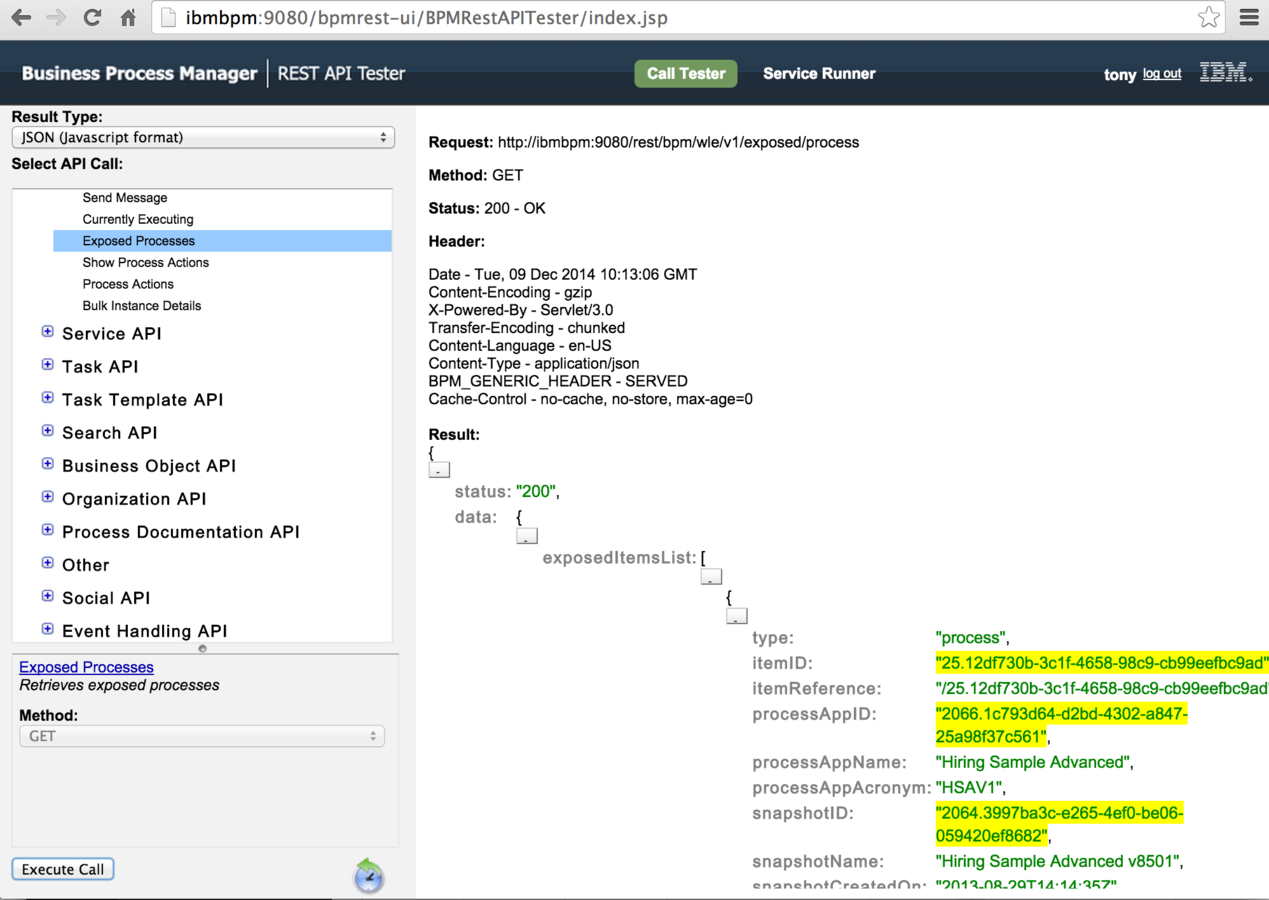The image size is (1269, 900).
Task: Go to browser home icon
Action: point(128,18)
